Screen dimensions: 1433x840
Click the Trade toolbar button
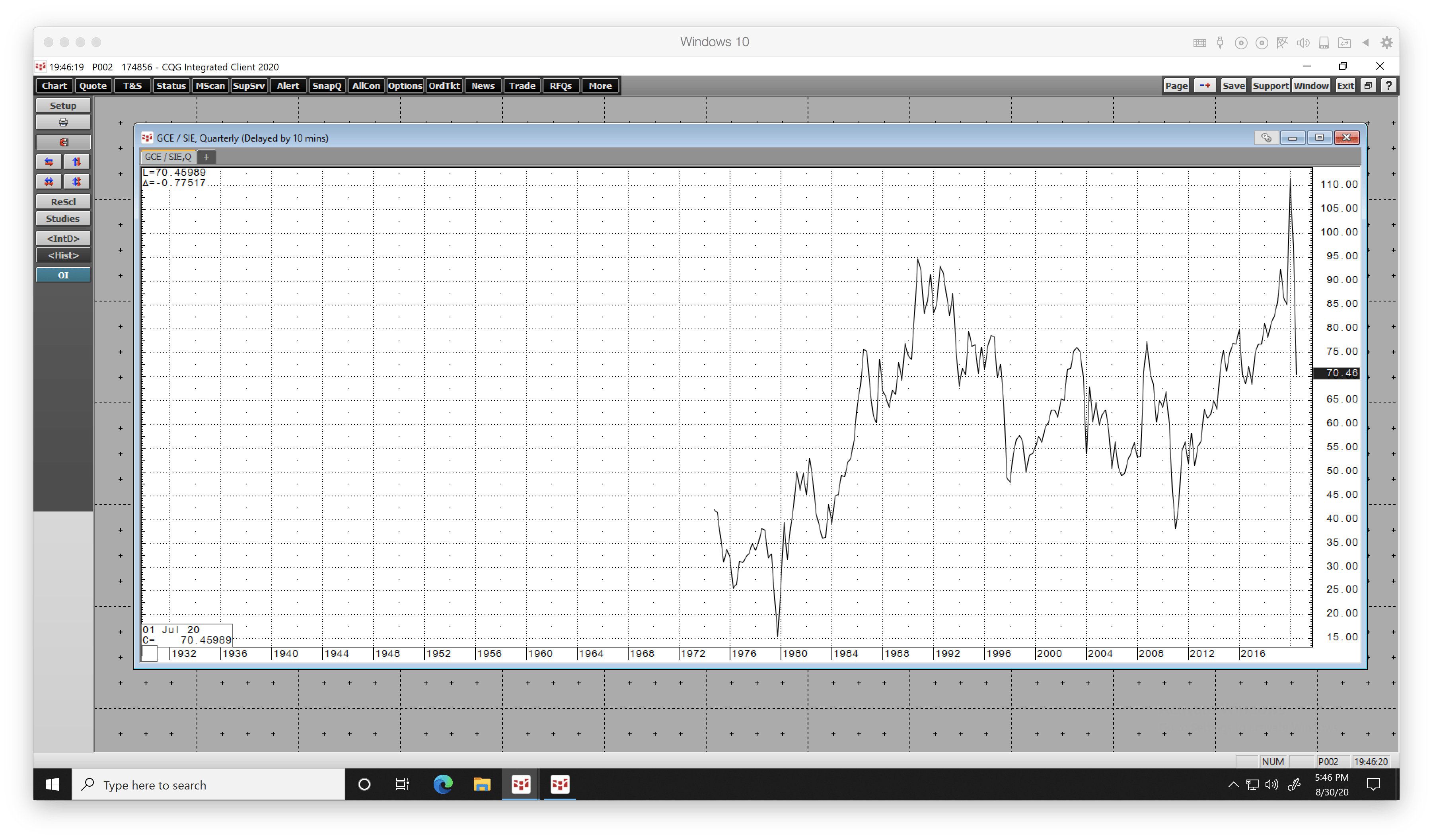[522, 86]
